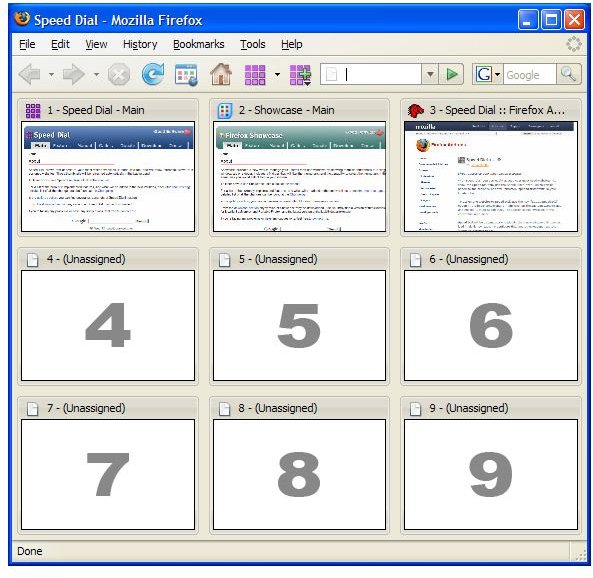Open the View menu

pyautogui.click(x=96, y=44)
